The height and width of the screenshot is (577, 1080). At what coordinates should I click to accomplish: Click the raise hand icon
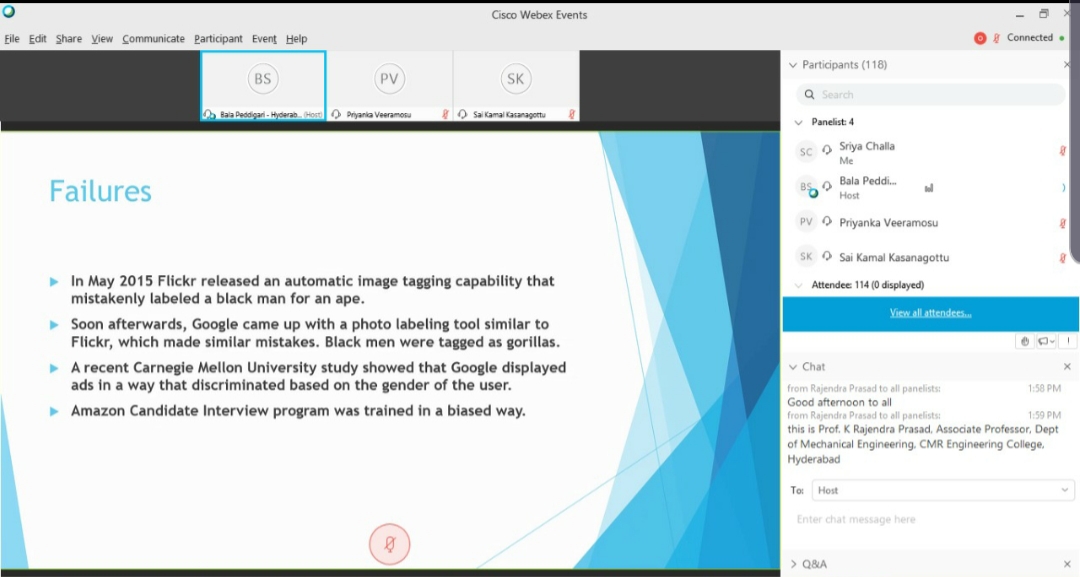click(1024, 341)
